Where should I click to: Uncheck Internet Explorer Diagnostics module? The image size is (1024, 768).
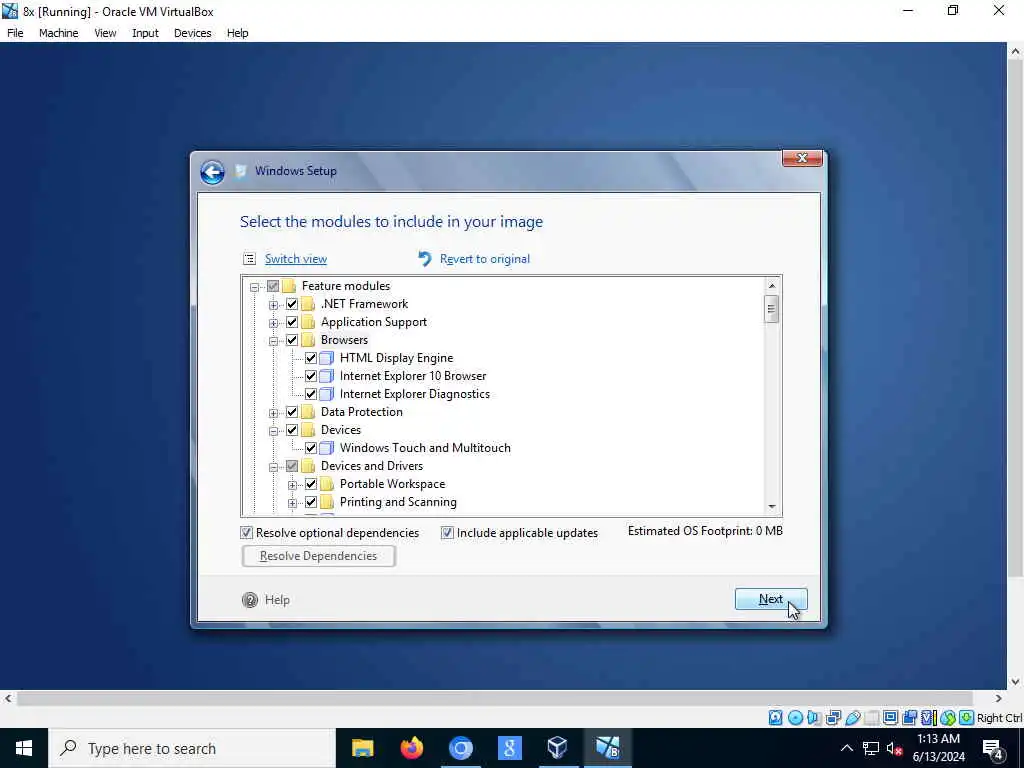click(x=311, y=394)
